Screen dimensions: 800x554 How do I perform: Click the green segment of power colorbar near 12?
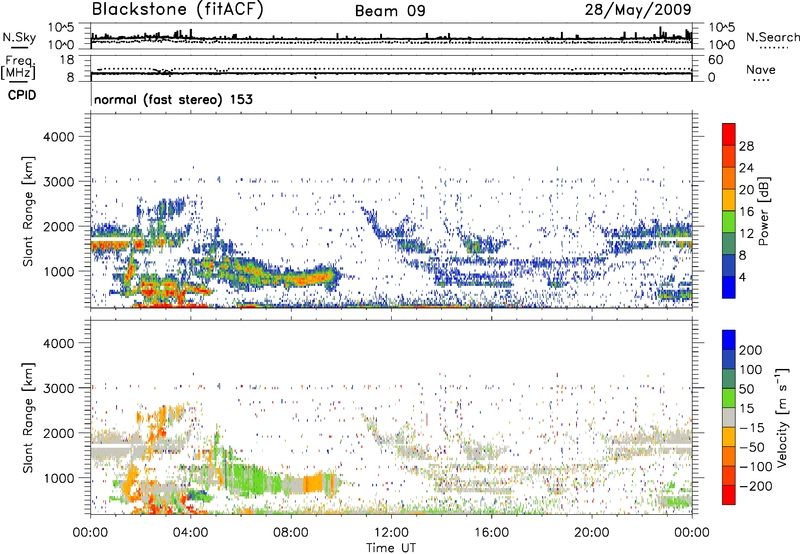pyautogui.click(x=729, y=222)
